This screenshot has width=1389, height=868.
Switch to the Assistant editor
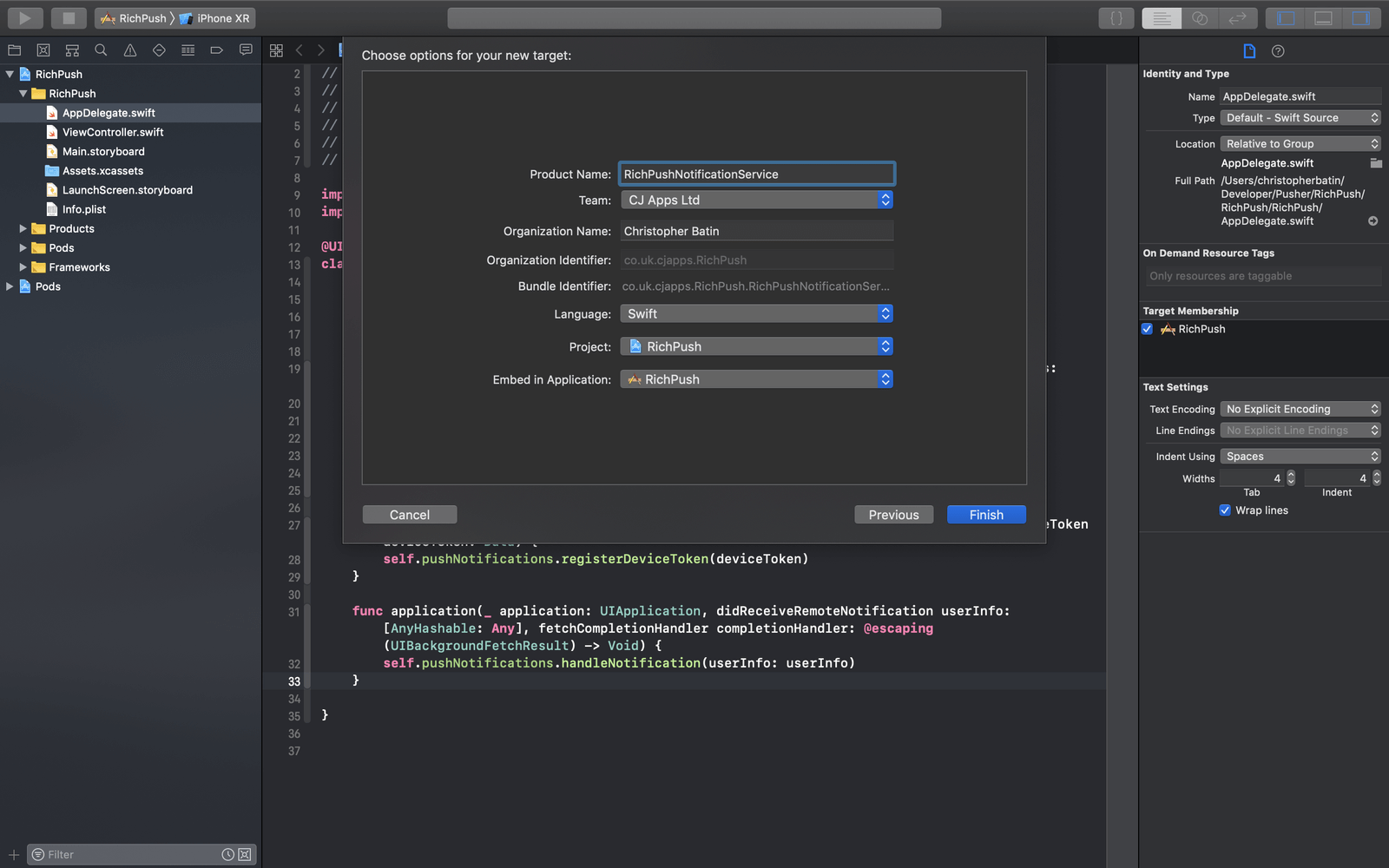[x=1200, y=18]
